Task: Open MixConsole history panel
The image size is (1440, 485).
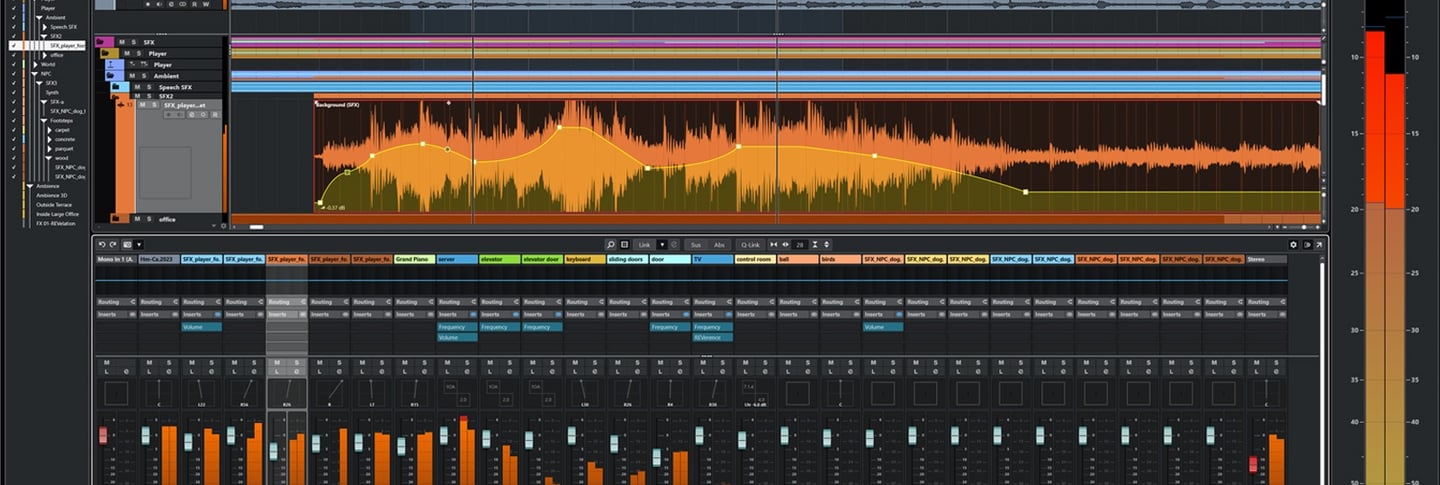Action: click(127, 244)
